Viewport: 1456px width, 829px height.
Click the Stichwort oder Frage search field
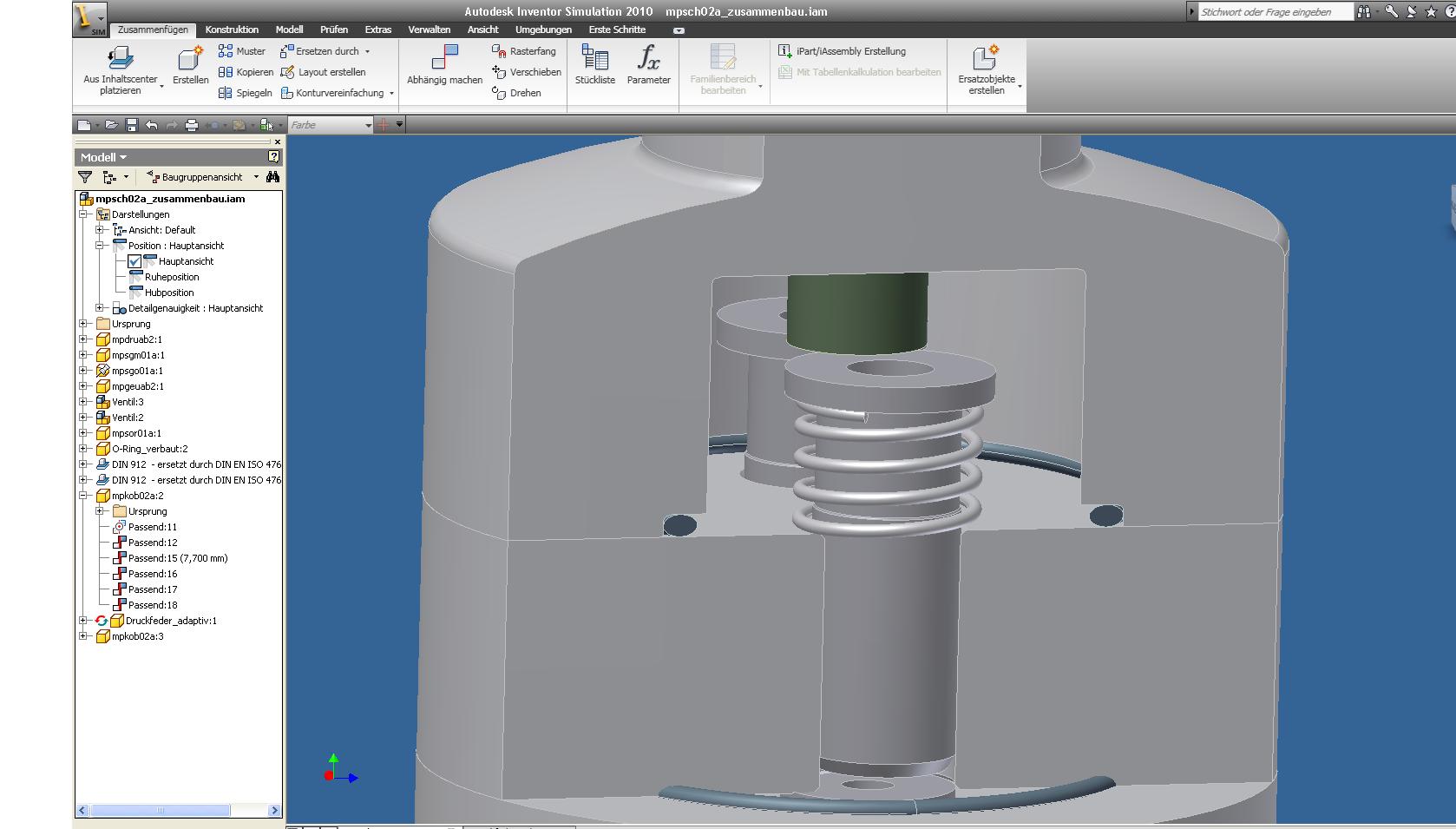pos(1274,12)
